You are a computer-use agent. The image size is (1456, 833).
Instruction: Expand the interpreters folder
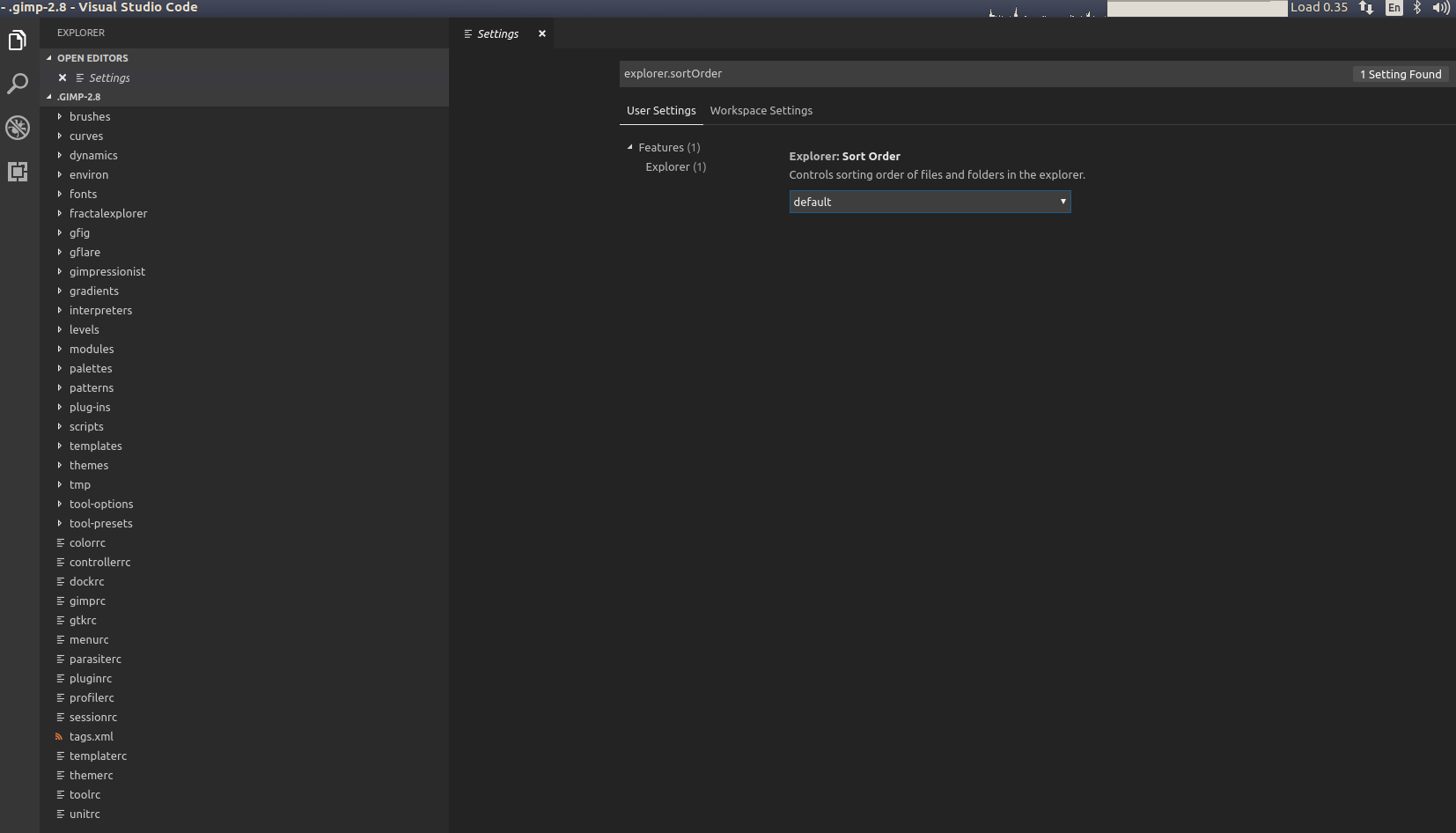tap(245, 310)
